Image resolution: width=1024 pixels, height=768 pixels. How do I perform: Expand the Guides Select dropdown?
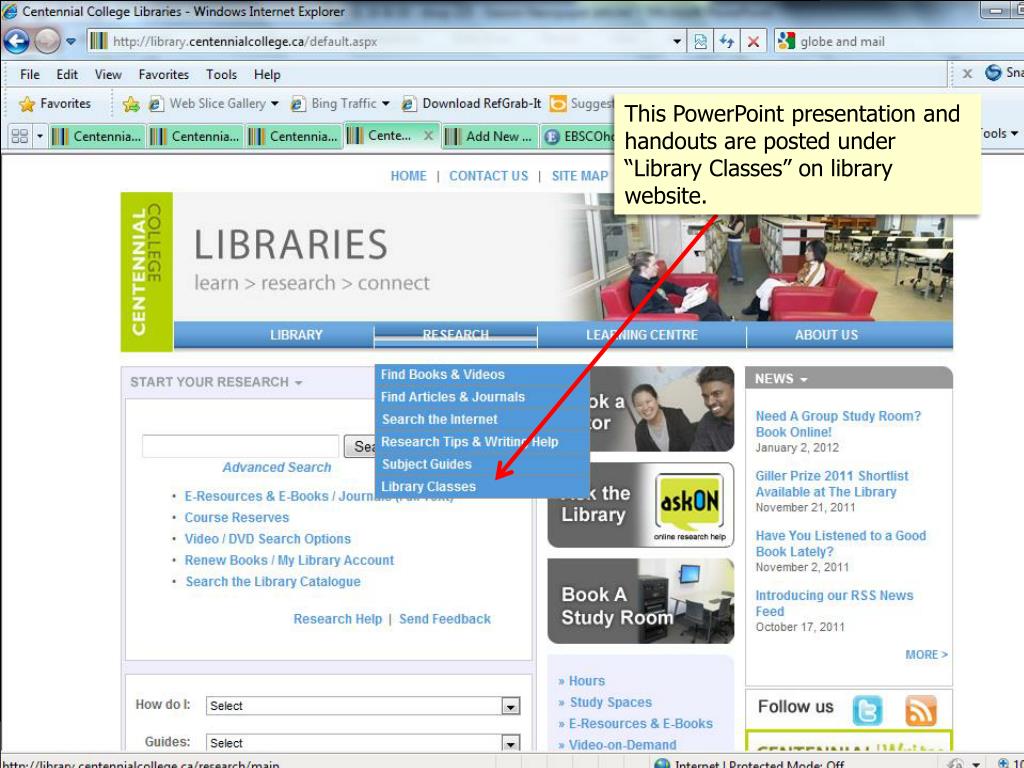click(x=511, y=743)
